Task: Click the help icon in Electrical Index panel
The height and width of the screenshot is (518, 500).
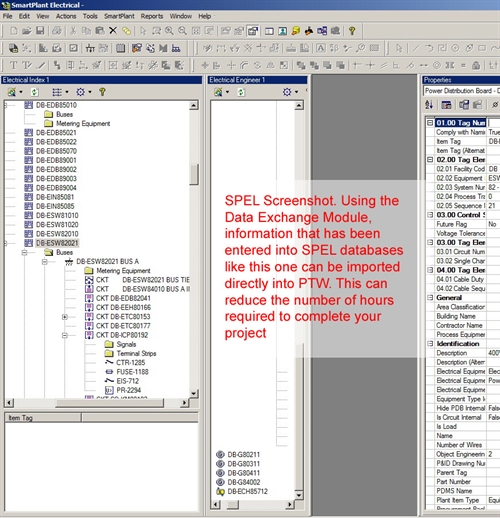Action: [x=102, y=92]
